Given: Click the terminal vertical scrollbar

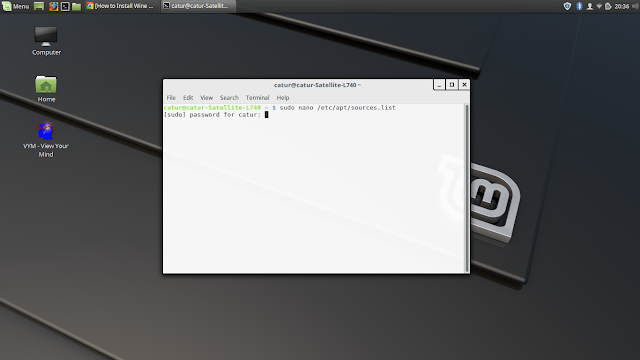Looking at the screenshot, I should (467, 188).
